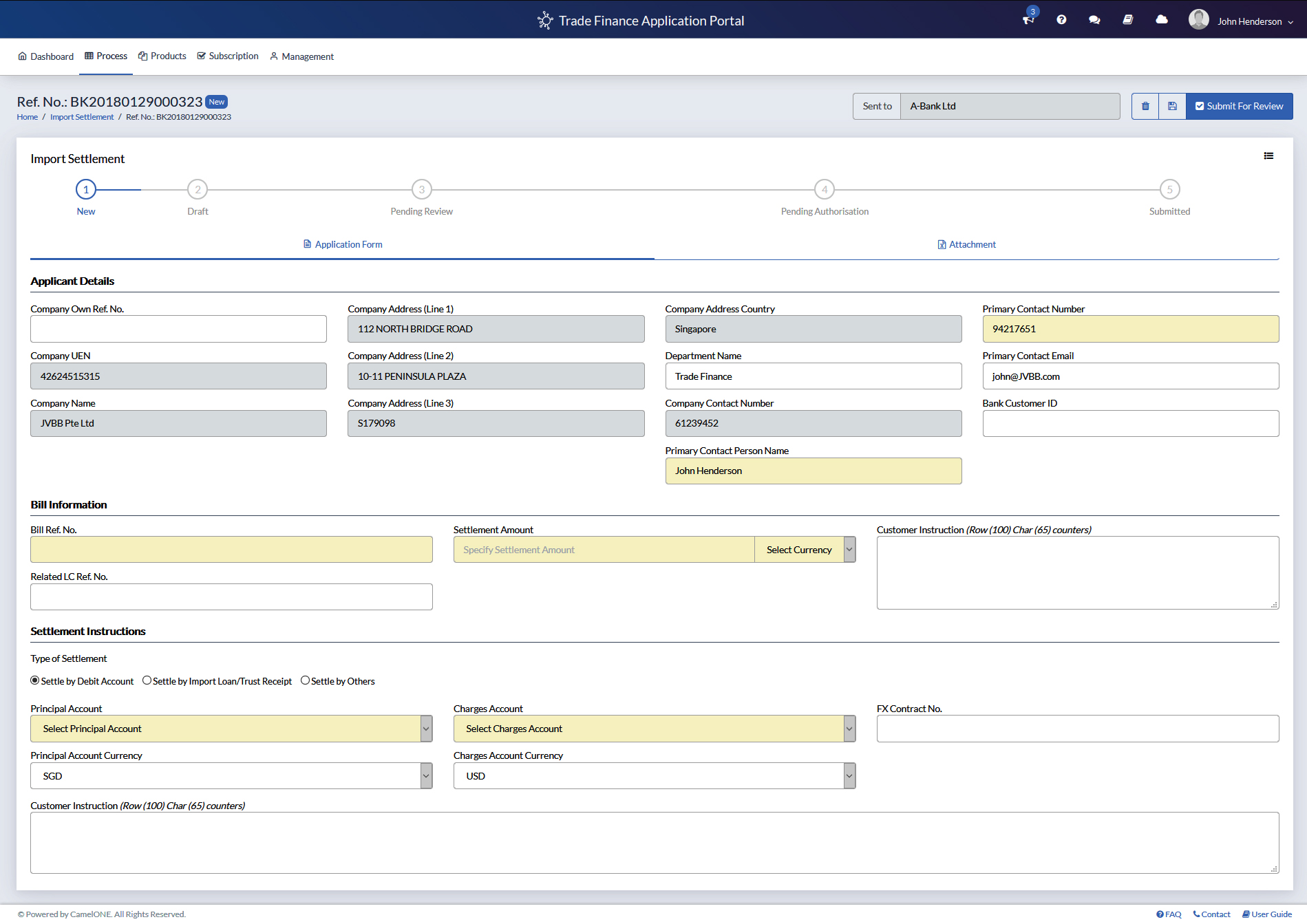The height and width of the screenshot is (924, 1307).
Task: Expand Charges Account Currency USD dropdown
Action: coord(654,776)
